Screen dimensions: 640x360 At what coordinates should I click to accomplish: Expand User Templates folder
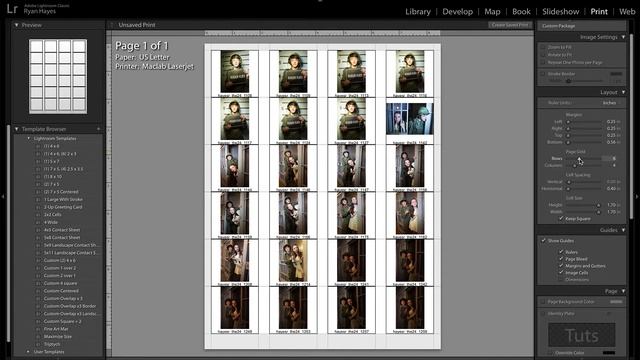click(x=28, y=352)
